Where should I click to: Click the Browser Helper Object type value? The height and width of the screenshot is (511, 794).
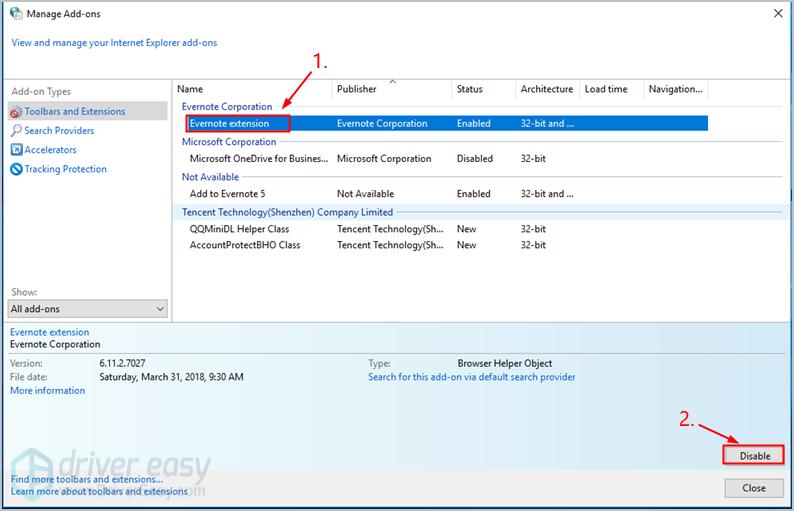click(504, 363)
